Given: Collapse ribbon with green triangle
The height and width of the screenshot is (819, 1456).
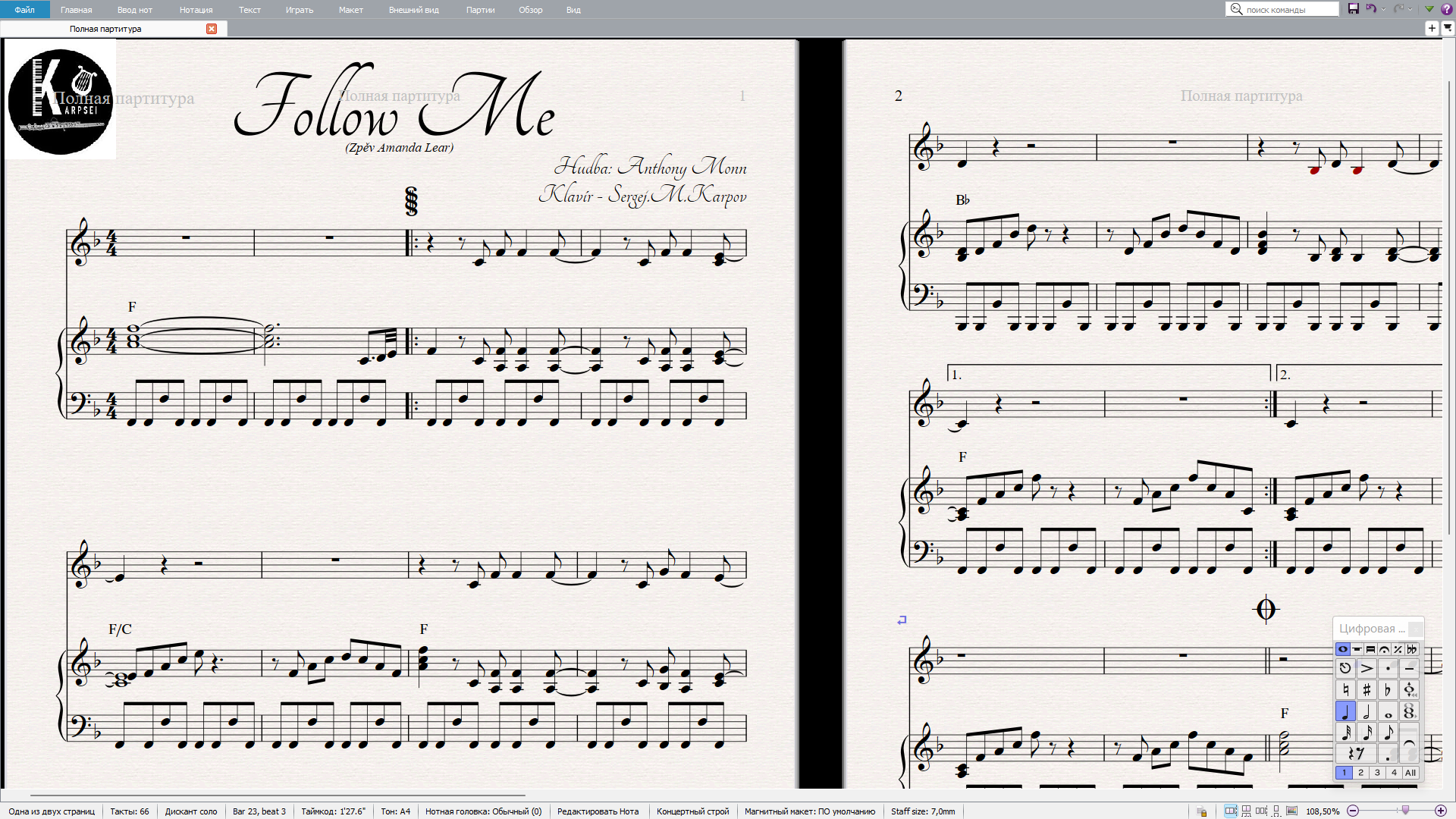Looking at the screenshot, I should 1429,9.
